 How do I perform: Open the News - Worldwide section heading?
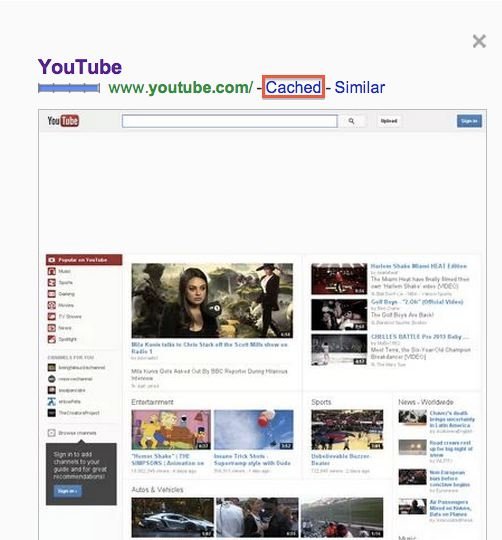pyautogui.click(x=426, y=402)
